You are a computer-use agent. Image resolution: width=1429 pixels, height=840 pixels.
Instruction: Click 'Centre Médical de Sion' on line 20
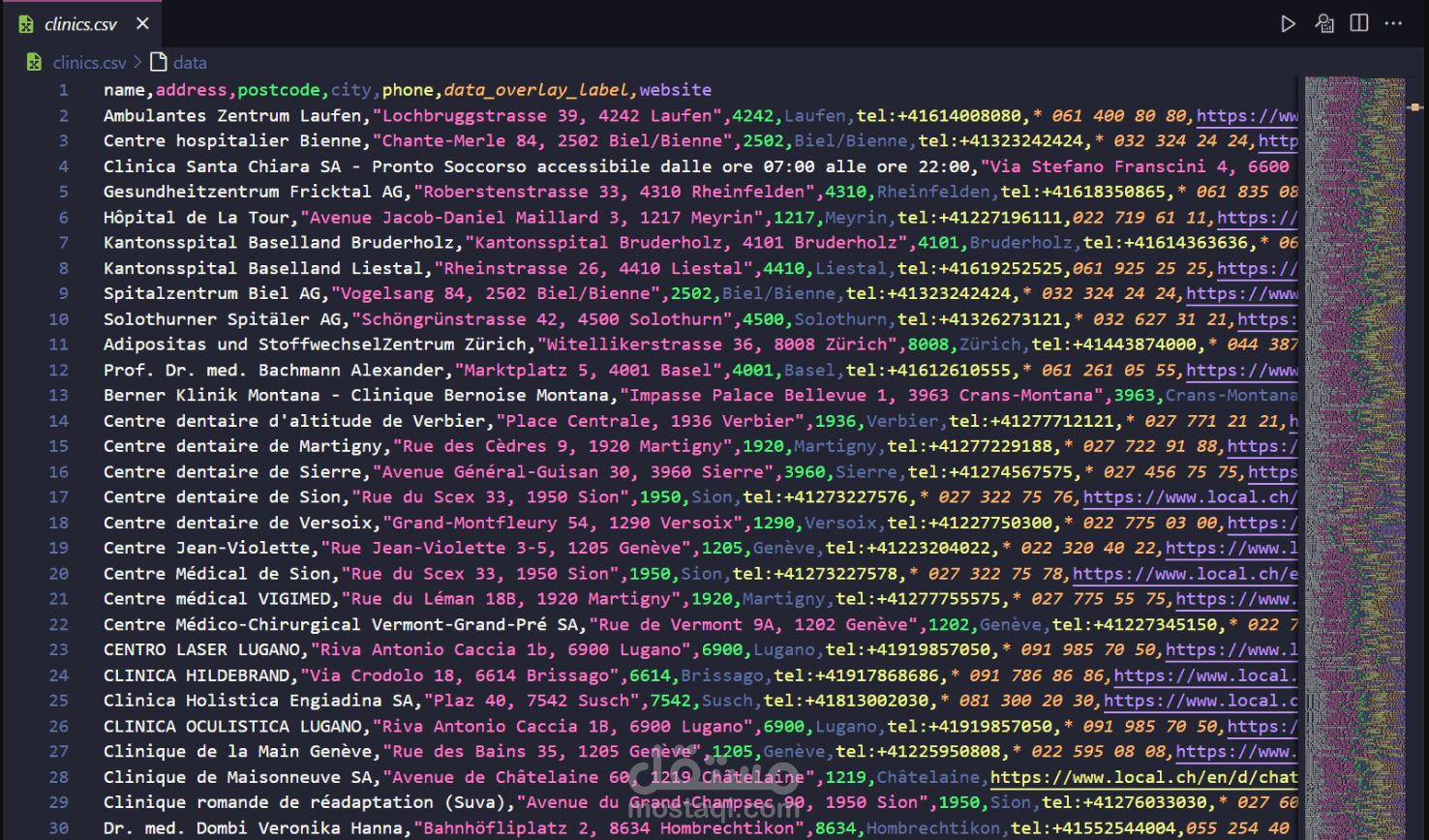(217, 574)
